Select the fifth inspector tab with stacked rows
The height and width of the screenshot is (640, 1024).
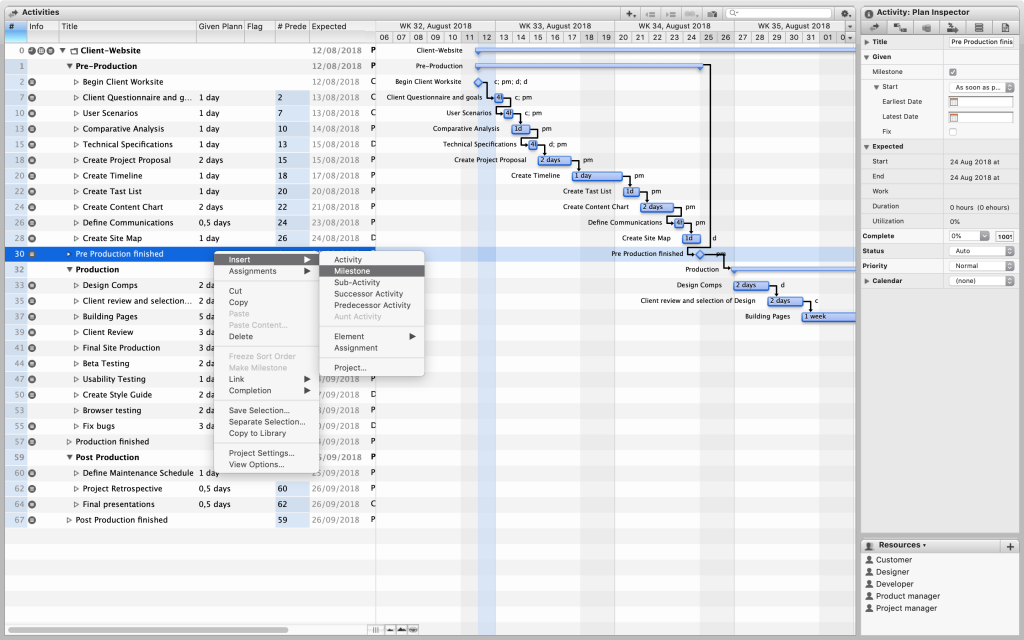[978, 27]
